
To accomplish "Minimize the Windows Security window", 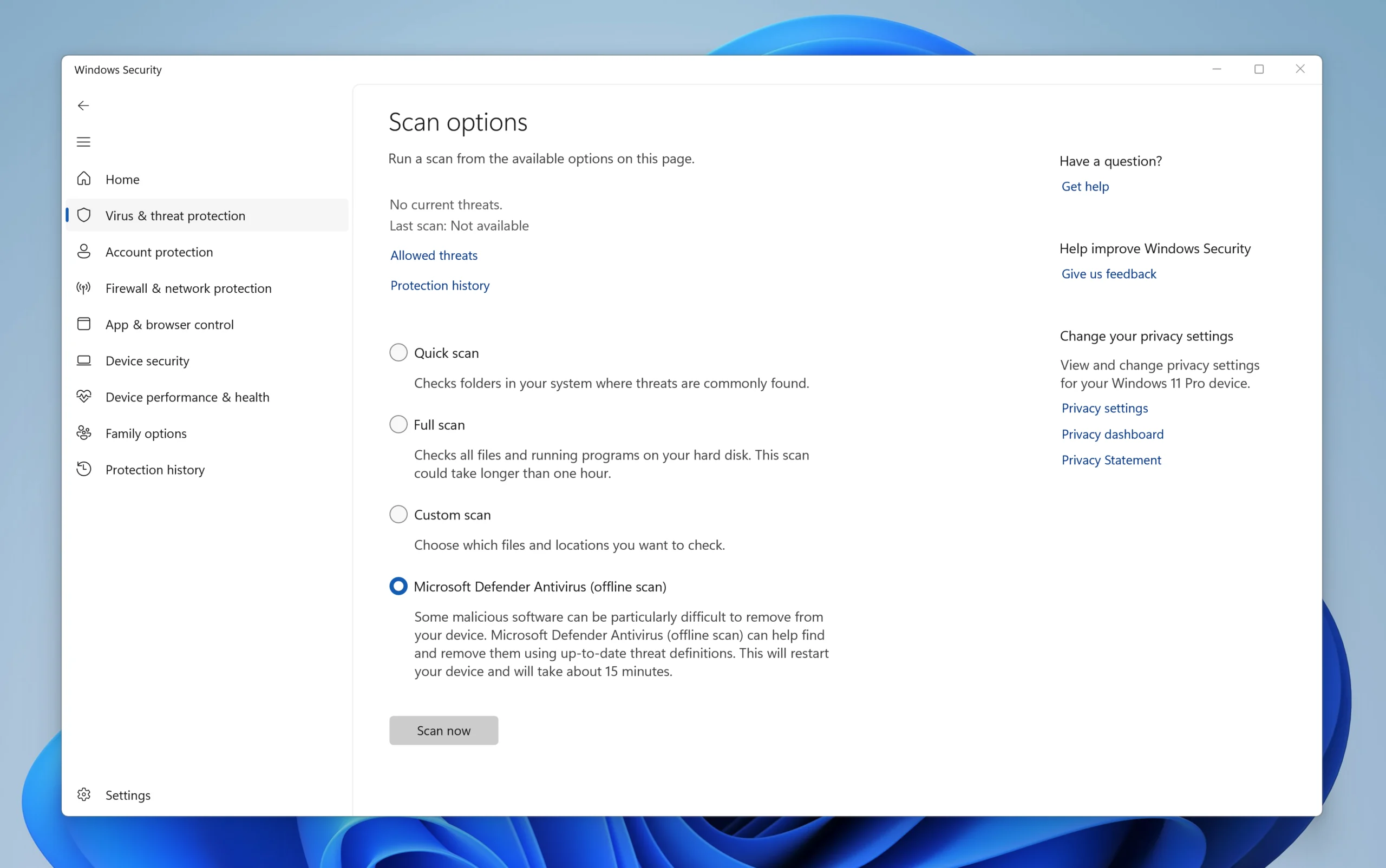I will (x=1217, y=69).
